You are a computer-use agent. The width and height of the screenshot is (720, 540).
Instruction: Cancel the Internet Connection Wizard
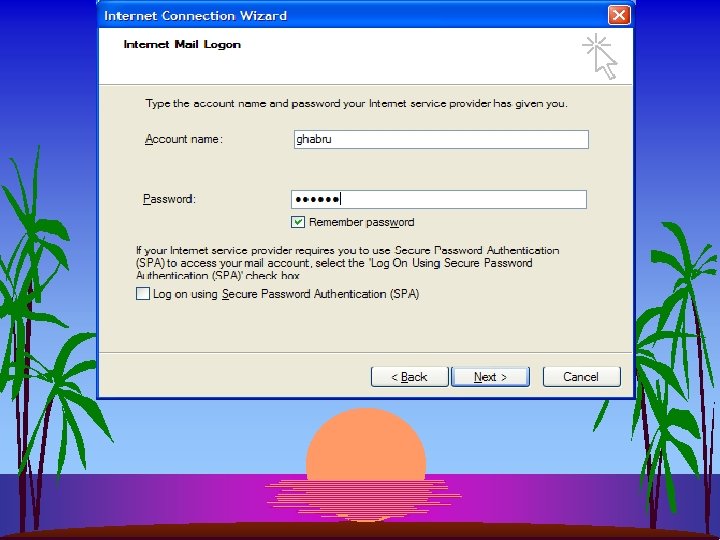coord(581,377)
